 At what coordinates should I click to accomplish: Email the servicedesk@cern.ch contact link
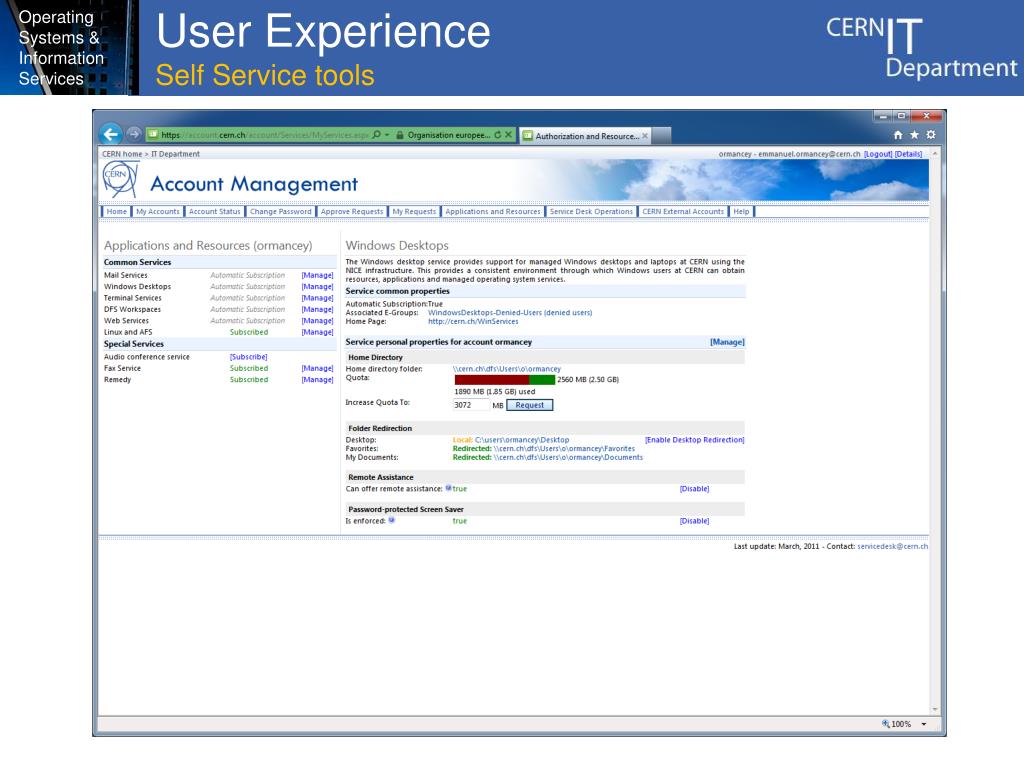coord(892,547)
